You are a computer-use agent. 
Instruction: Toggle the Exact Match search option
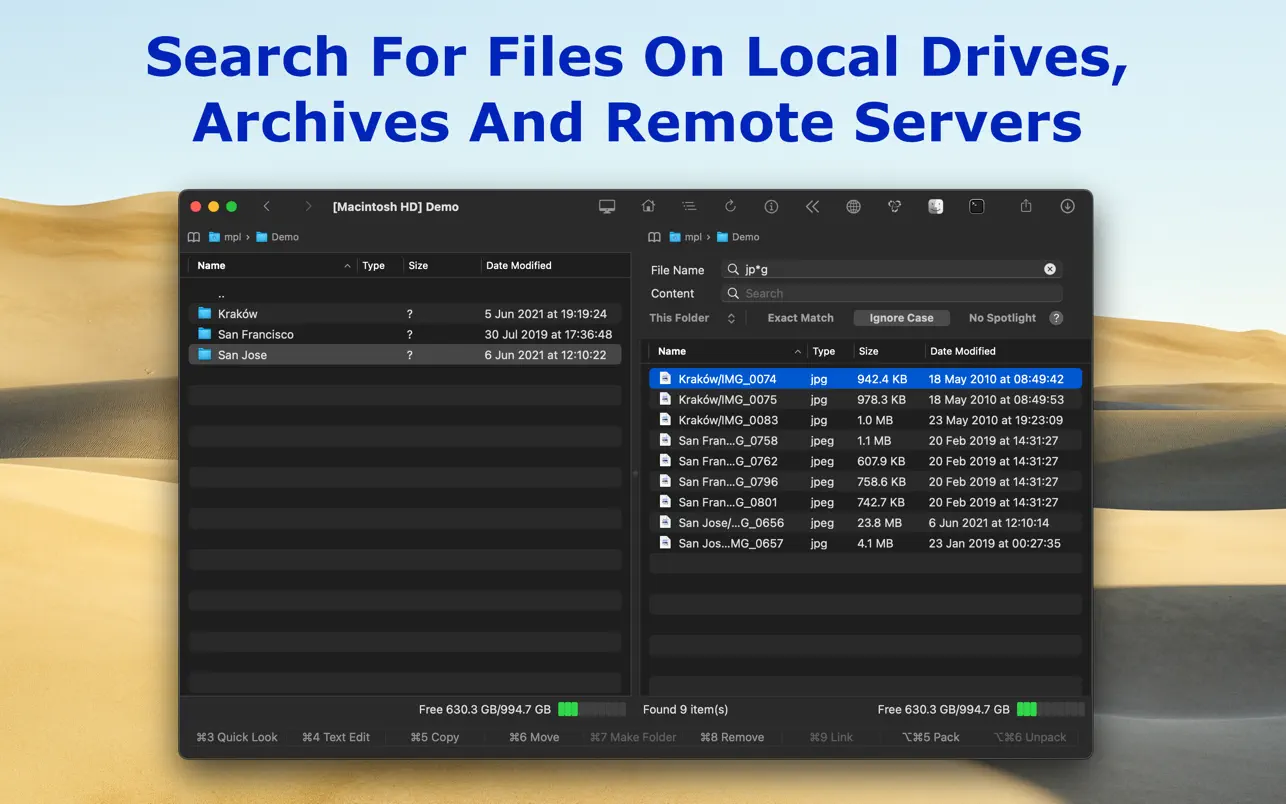800,318
